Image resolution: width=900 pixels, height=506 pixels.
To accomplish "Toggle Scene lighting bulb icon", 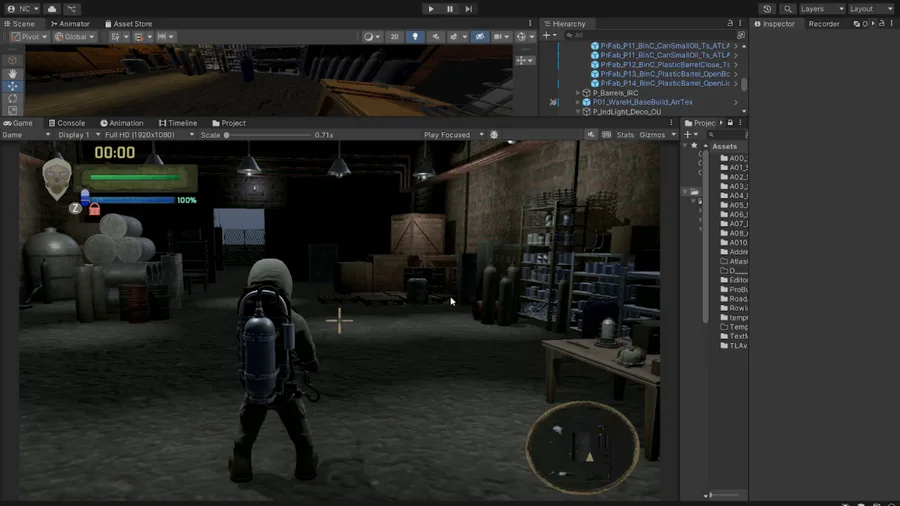I will coord(415,37).
